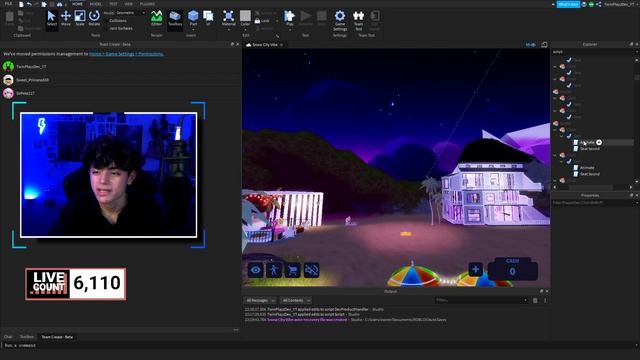Viewport: 640px width, 360px height.
Task: Click the What's New button
Action: [568, 4]
